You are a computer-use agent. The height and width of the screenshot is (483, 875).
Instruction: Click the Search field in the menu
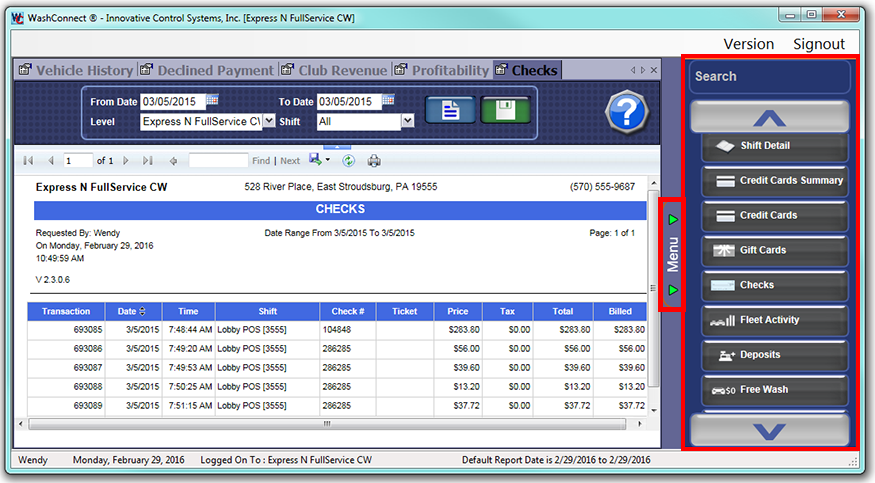click(x=769, y=77)
